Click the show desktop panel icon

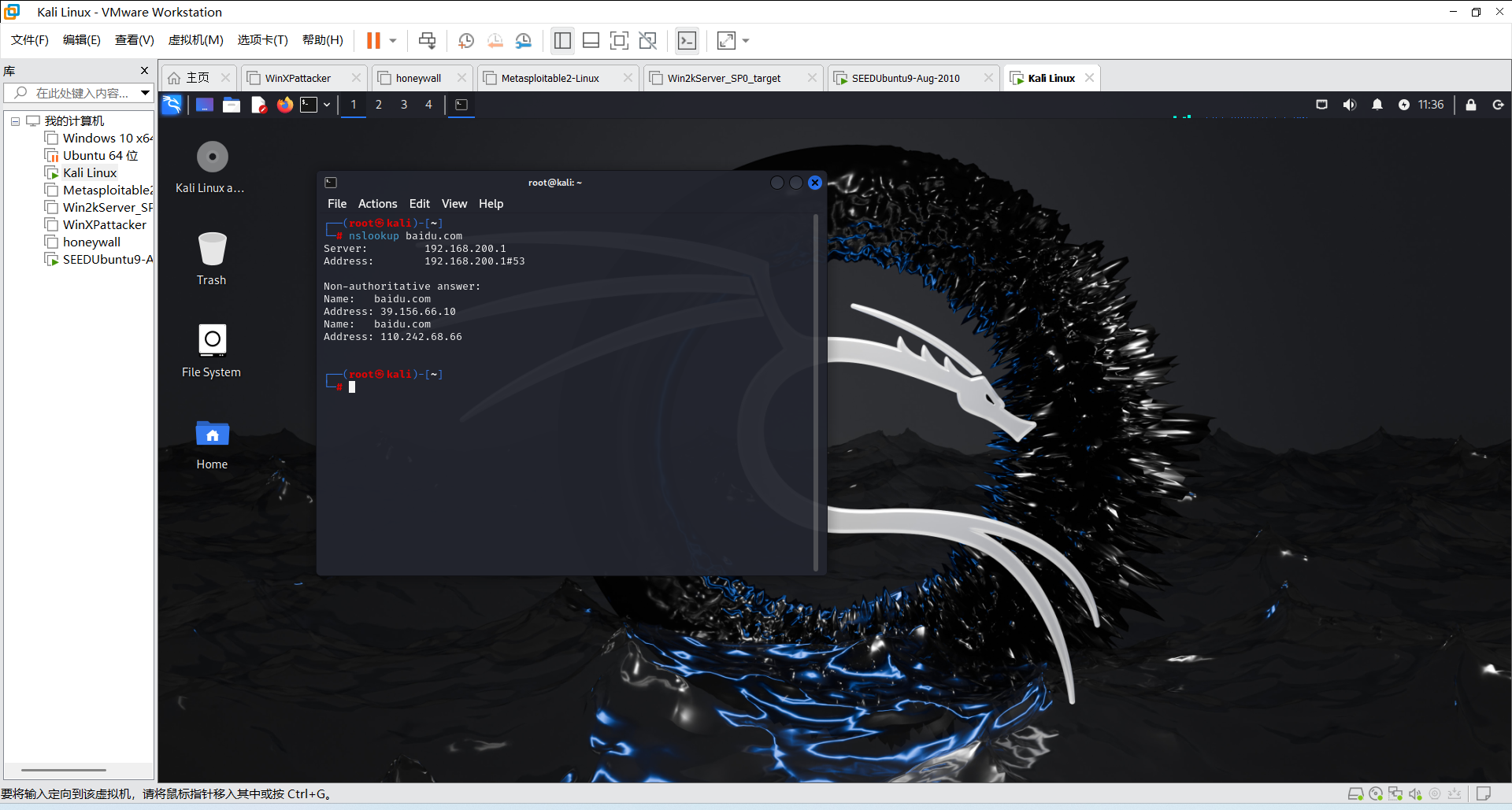(205, 105)
